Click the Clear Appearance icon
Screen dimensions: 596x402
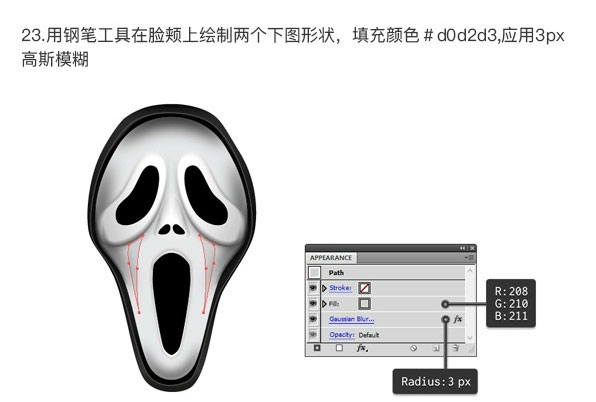point(414,348)
